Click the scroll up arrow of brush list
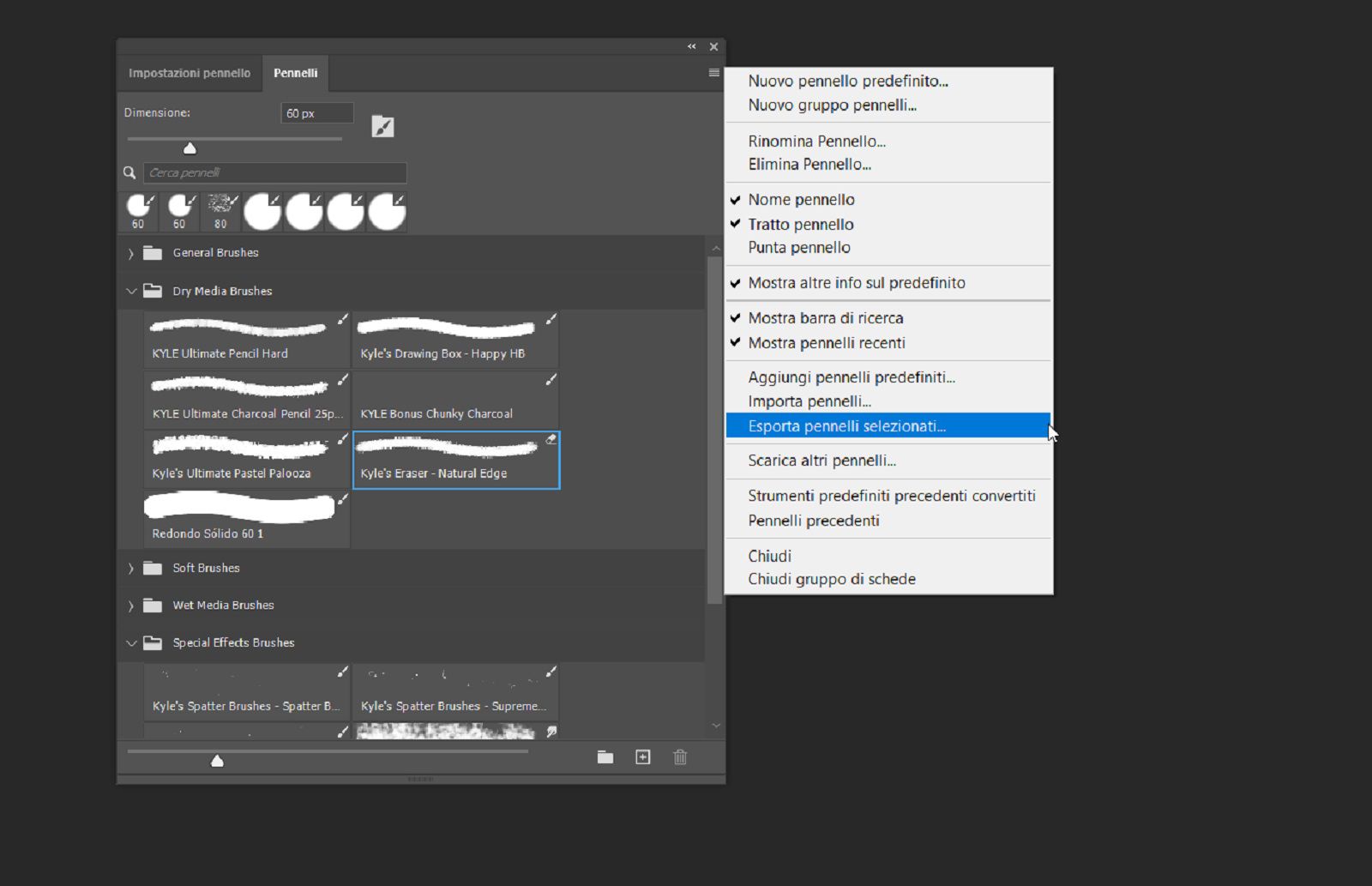The width and height of the screenshot is (1372, 886). (x=715, y=248)
